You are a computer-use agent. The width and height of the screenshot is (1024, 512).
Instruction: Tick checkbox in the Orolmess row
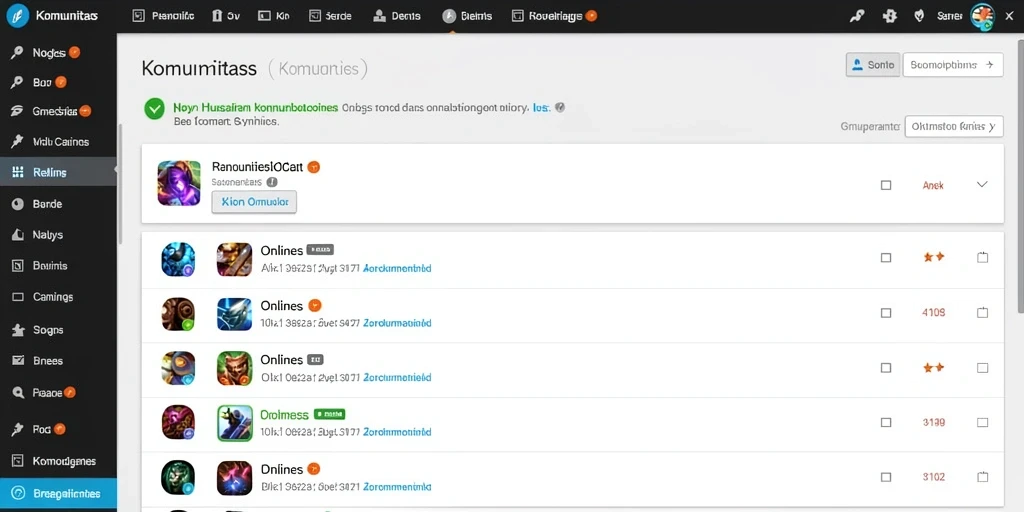pos(886,423)
